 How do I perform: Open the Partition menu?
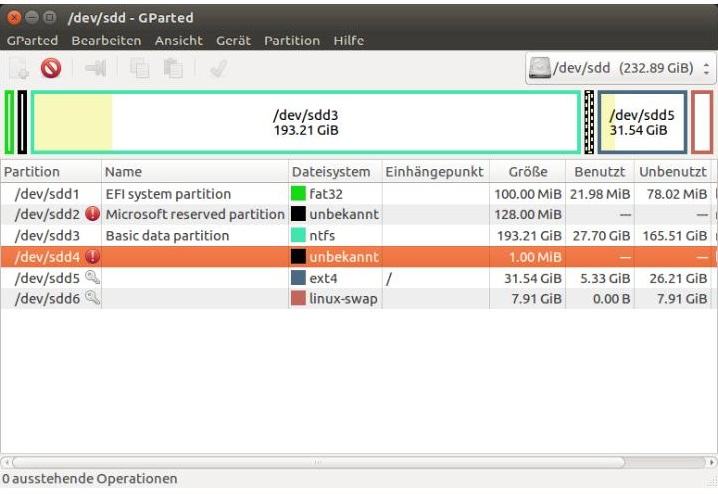[292, 41]
